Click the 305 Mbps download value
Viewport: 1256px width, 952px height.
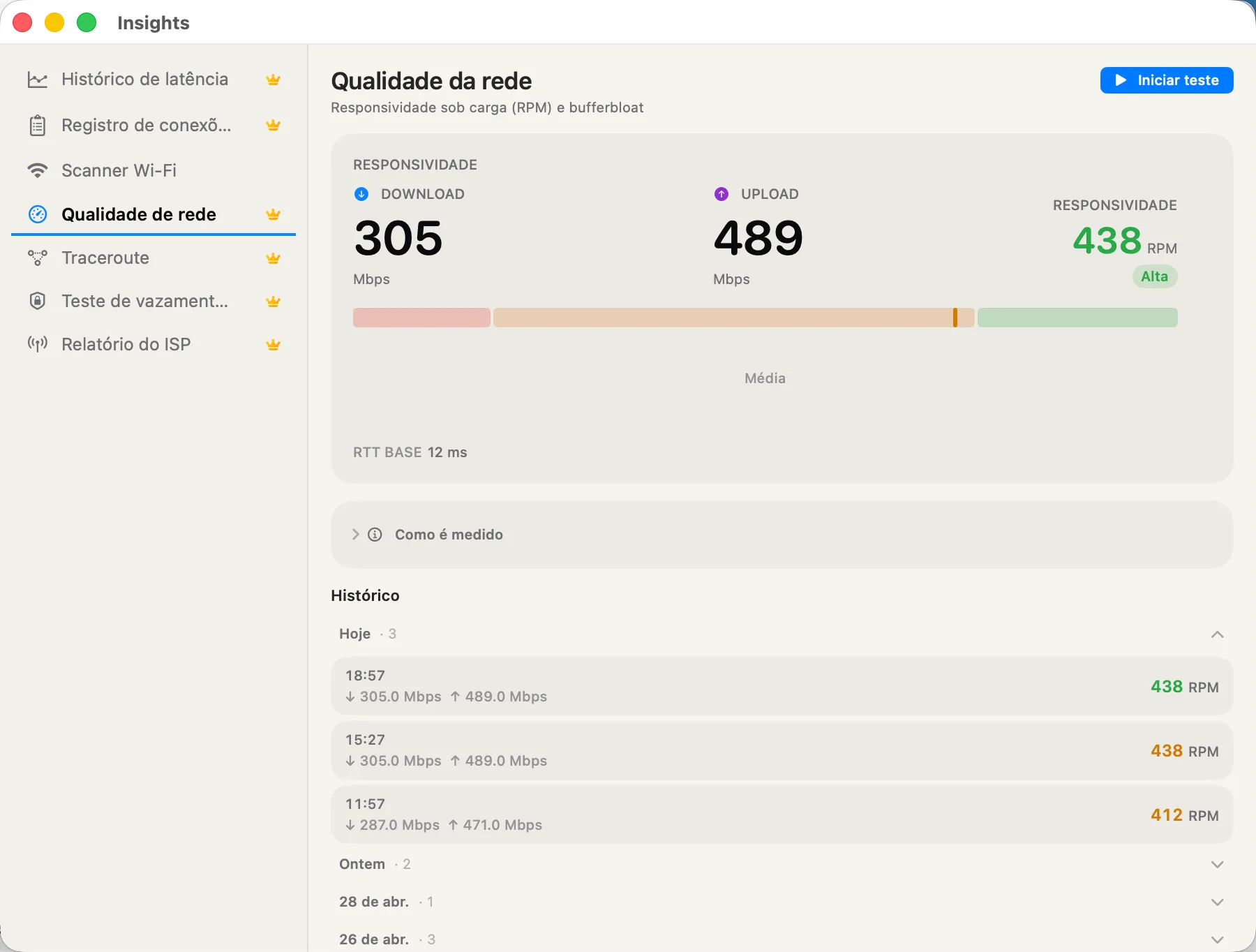[398, 238]
